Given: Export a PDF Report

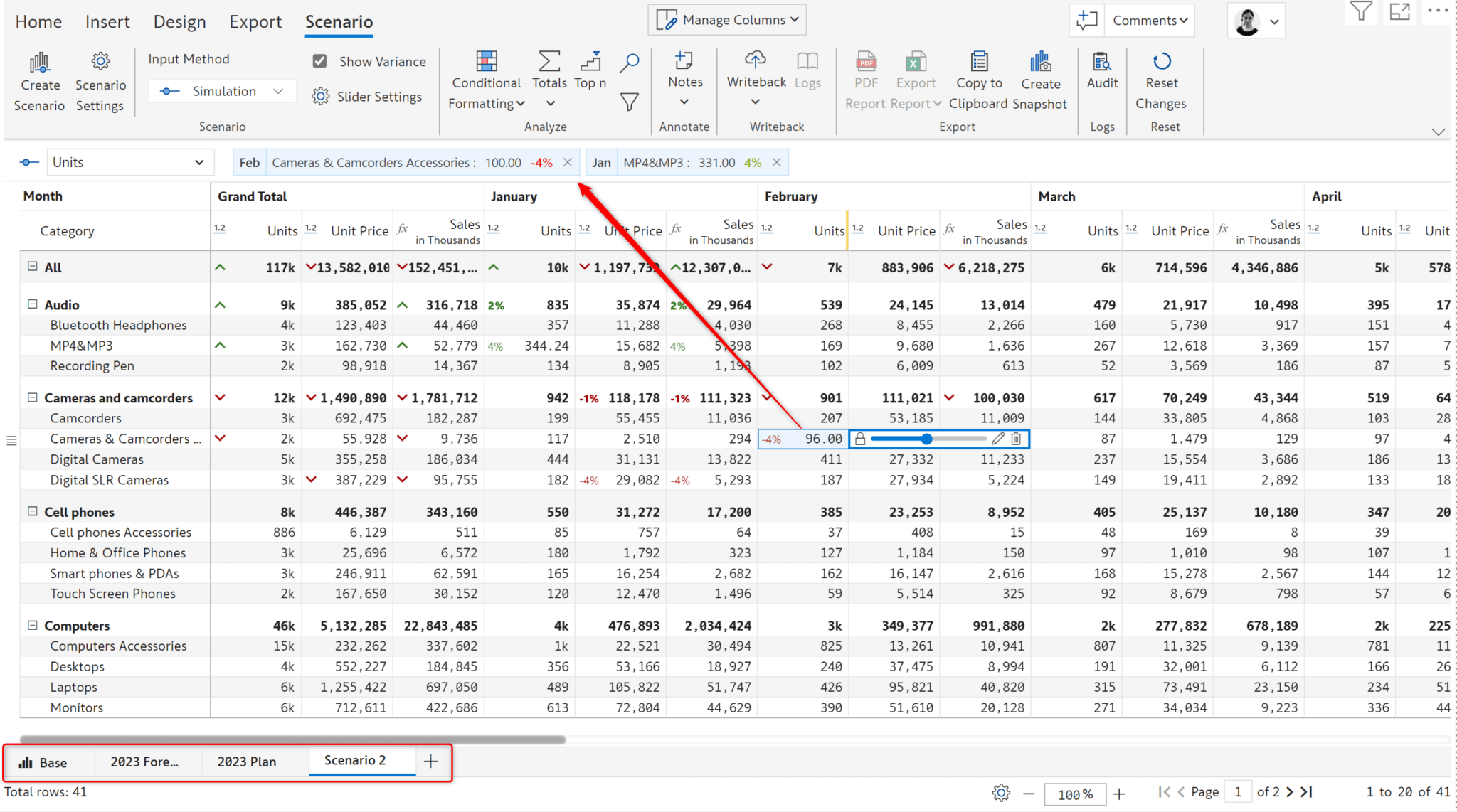Looking at the screenshot, I should tap(866, 78).
